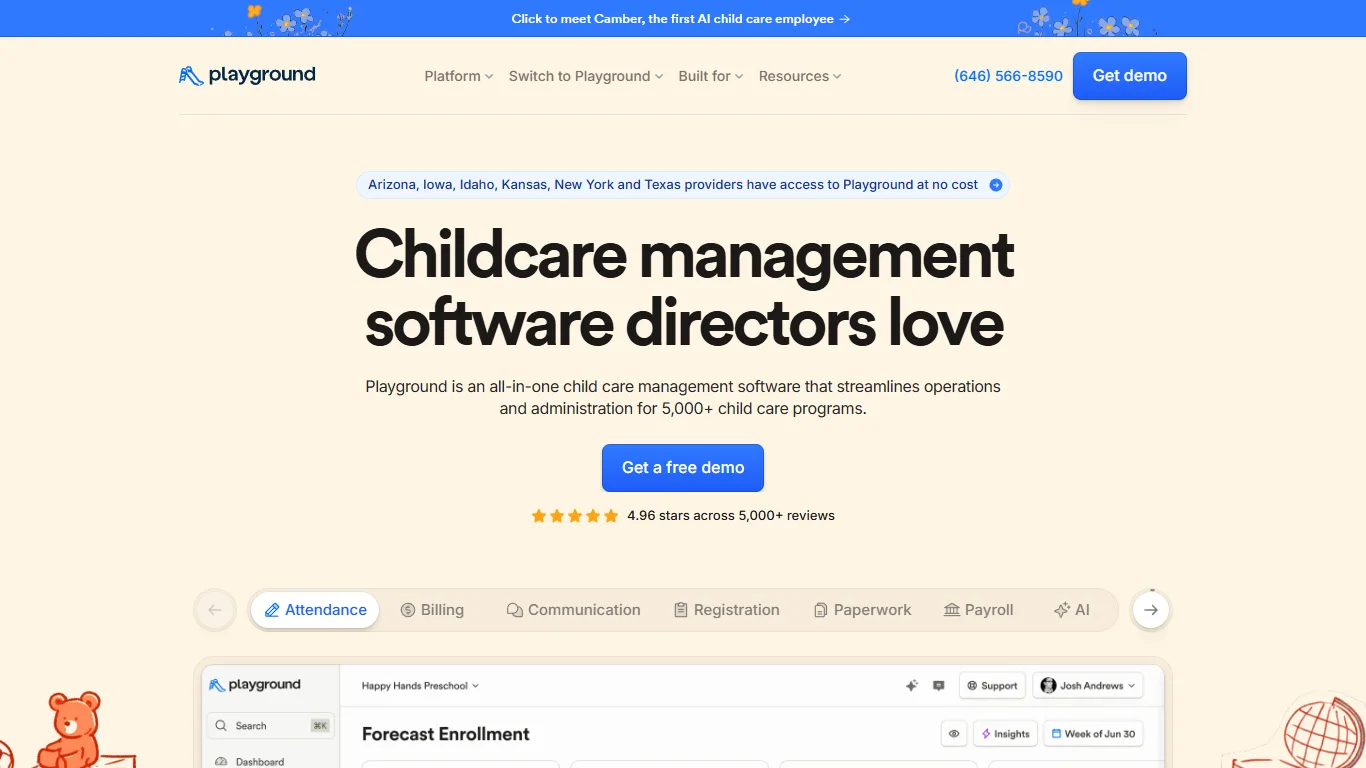Viewport: 1366px width, 768px height.
Task: Click the ⌘K shortcut badge in Search
Action: click(320, 726)
